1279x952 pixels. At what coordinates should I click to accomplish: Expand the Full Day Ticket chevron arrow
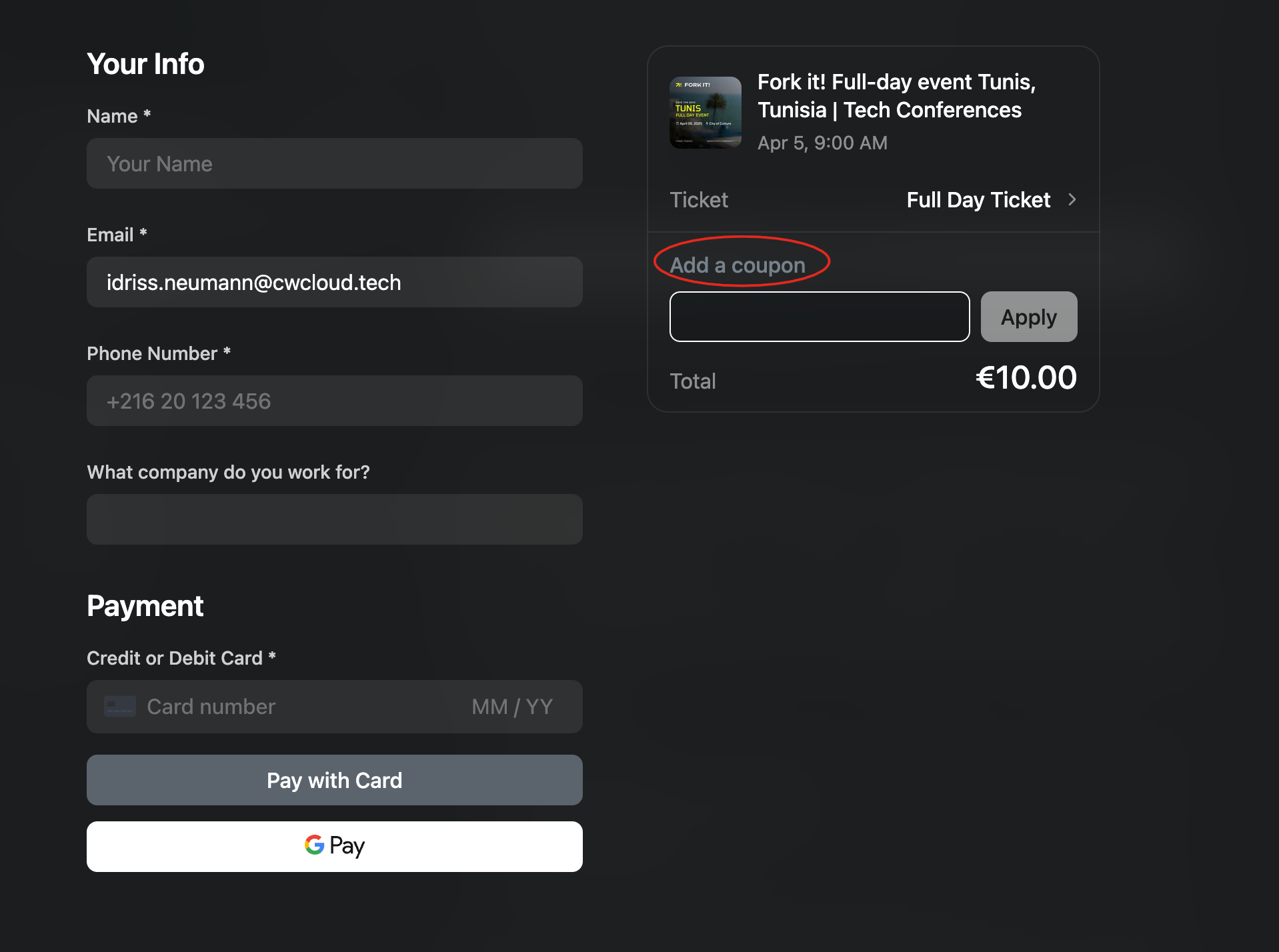1072,199
